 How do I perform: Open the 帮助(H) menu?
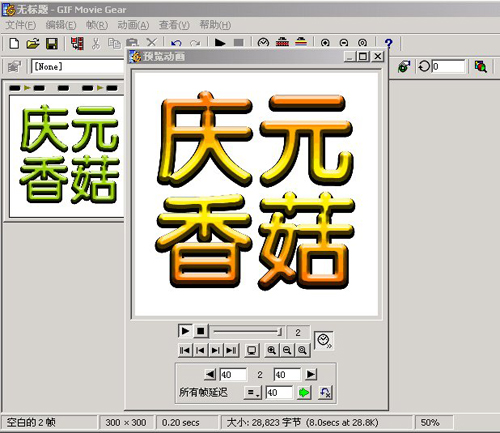click(x=215, y=25)
